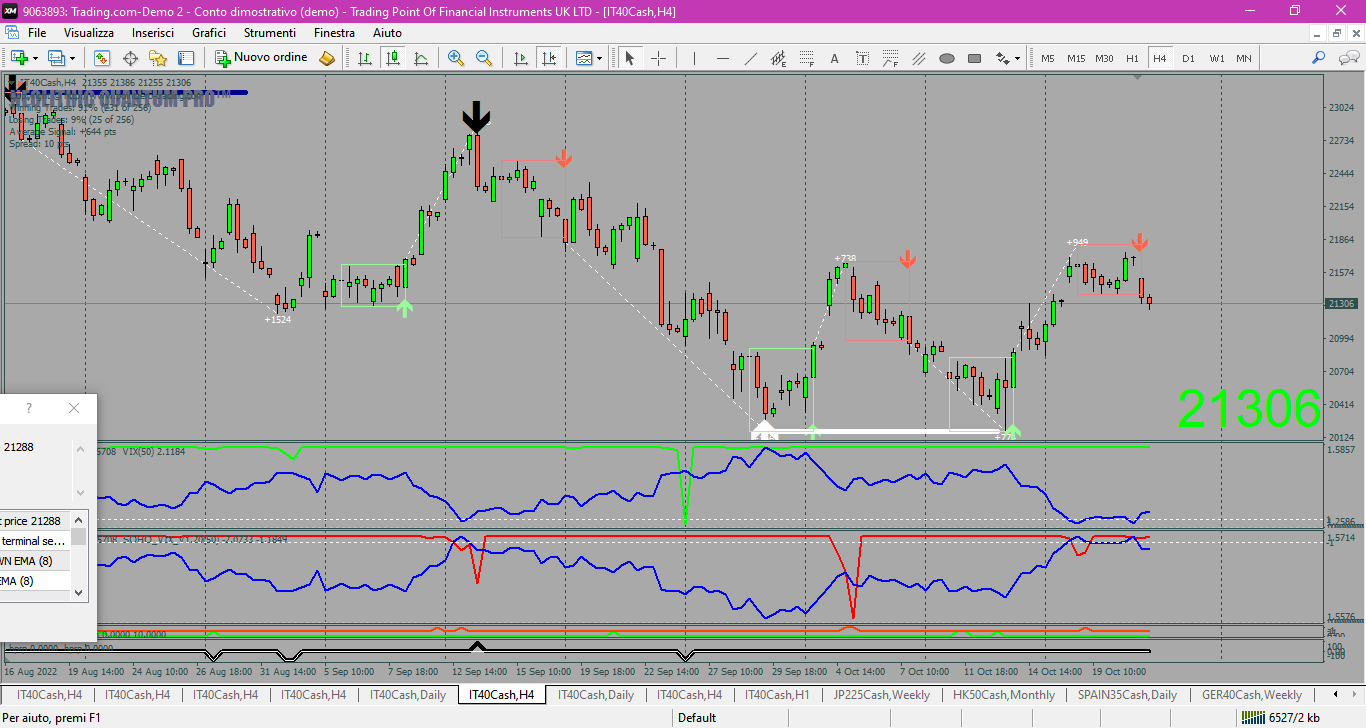This screenshot has width=1366, height=728.
Task: Switch chart to bar chart mode
Action: (365, 58)
